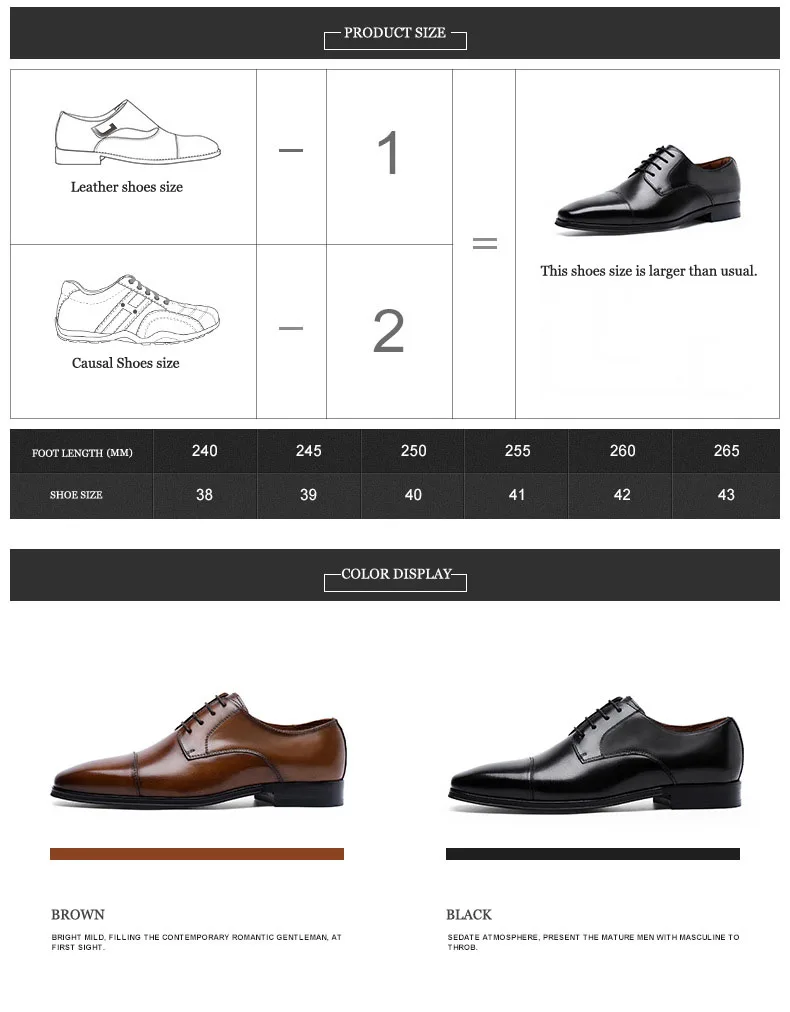Viewport: 790px width, 1012px height.
Task: Select the large number 2 graphic
Action: [389, 330]
